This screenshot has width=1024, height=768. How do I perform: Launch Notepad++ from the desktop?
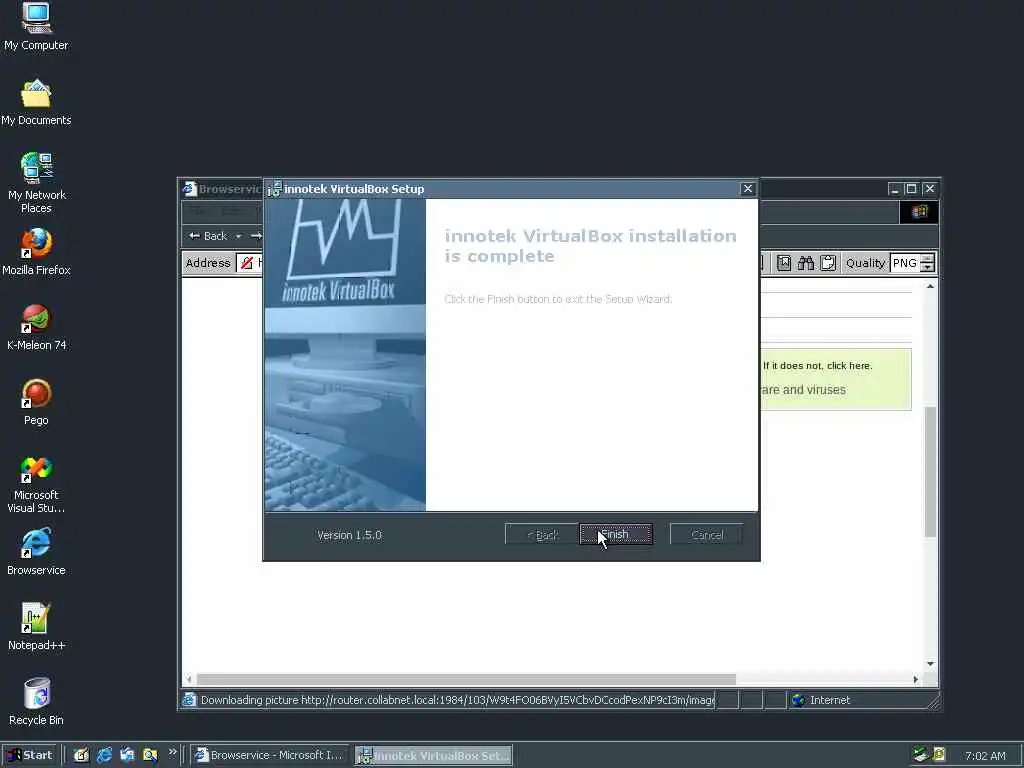[x=36, y=628]
